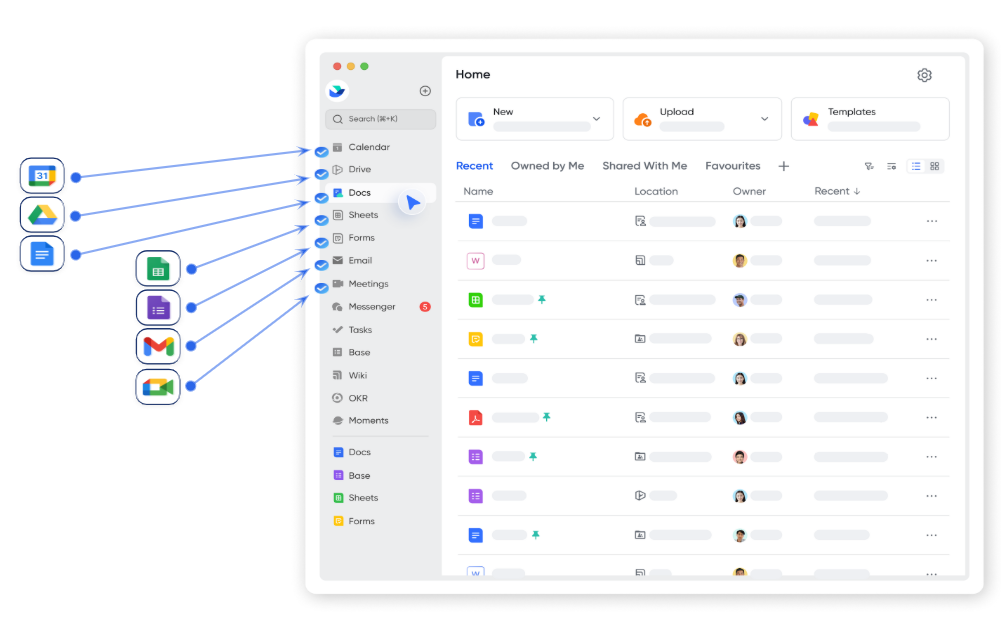Click the Google Calendar icon
Image resolution: width=1001 pixels, height=627 pixels.
[42, 176]
